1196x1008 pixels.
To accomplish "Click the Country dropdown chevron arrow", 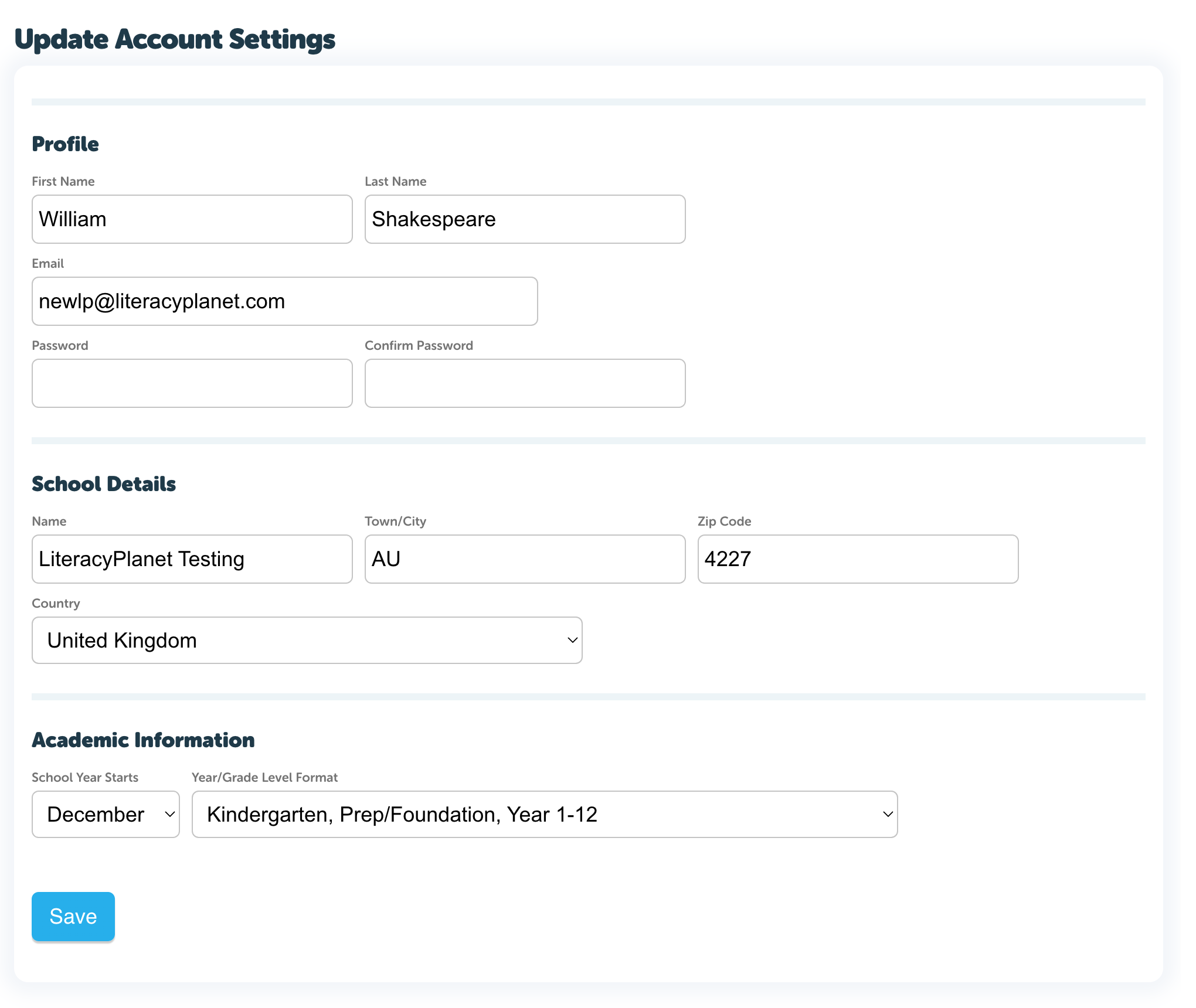I will click(x=572, y=641).
